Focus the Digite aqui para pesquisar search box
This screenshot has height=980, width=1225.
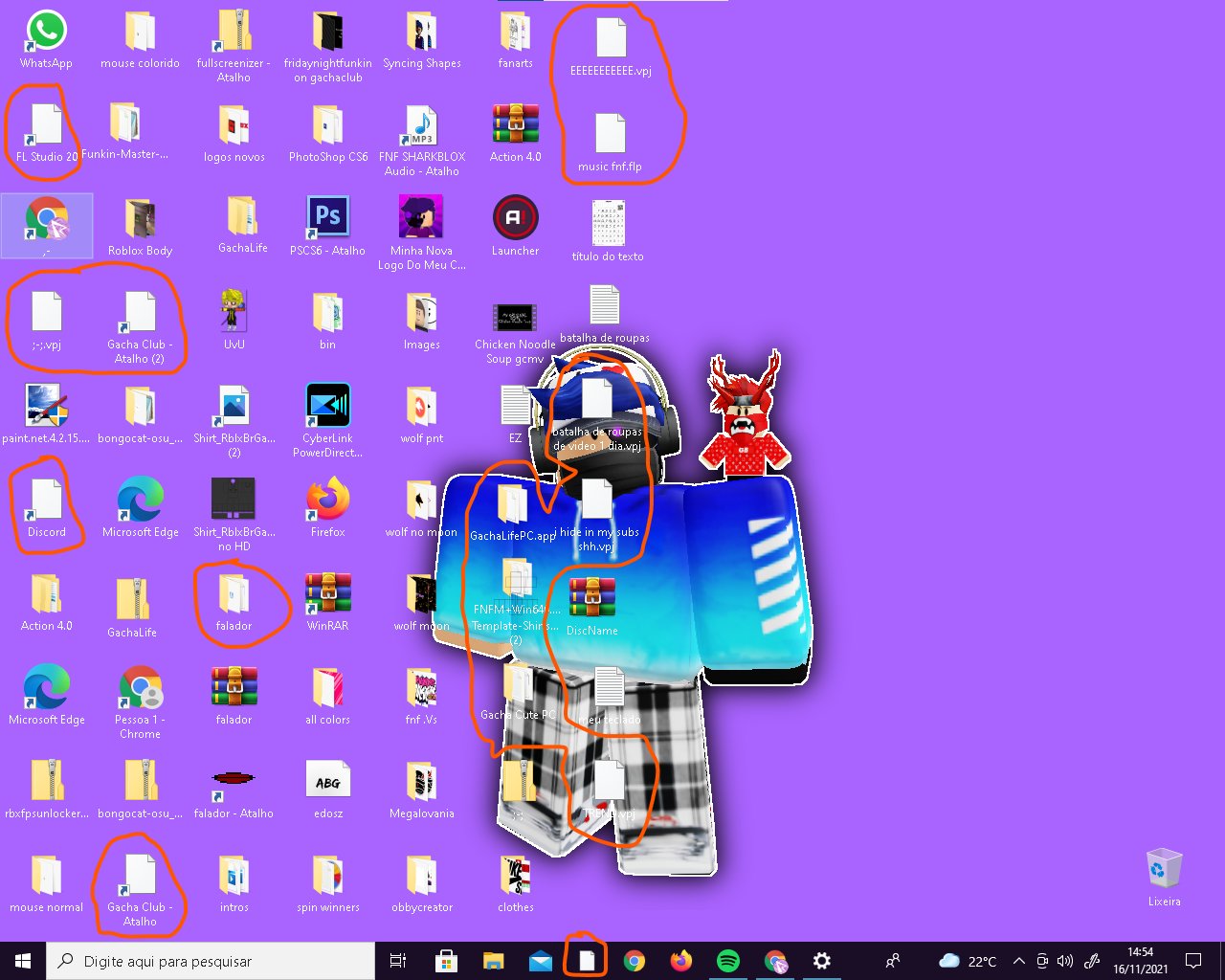(211, 961)
